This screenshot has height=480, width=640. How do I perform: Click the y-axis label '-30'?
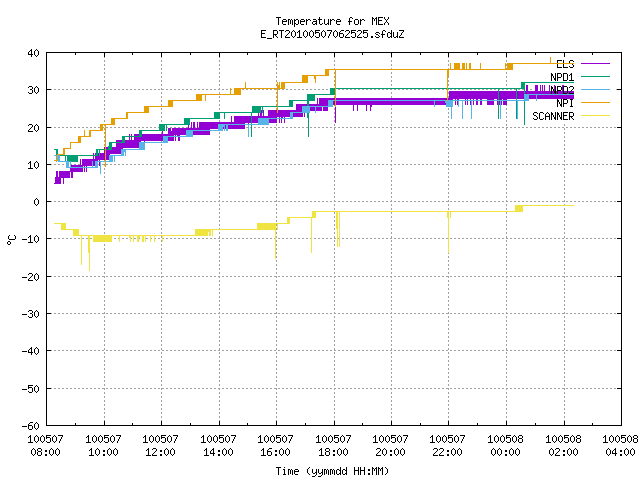pos(31,314)
